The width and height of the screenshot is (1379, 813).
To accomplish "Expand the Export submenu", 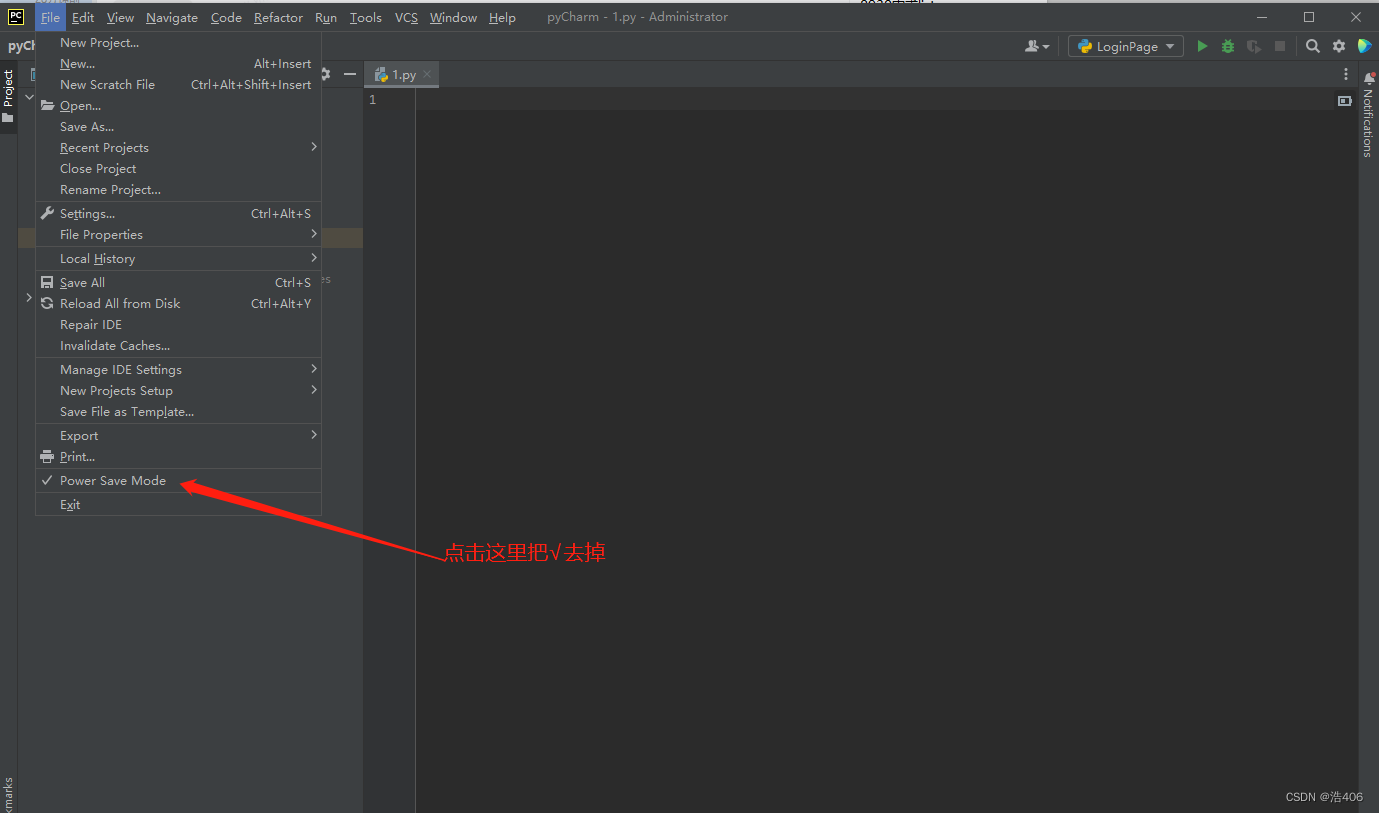I will point(178,436).
